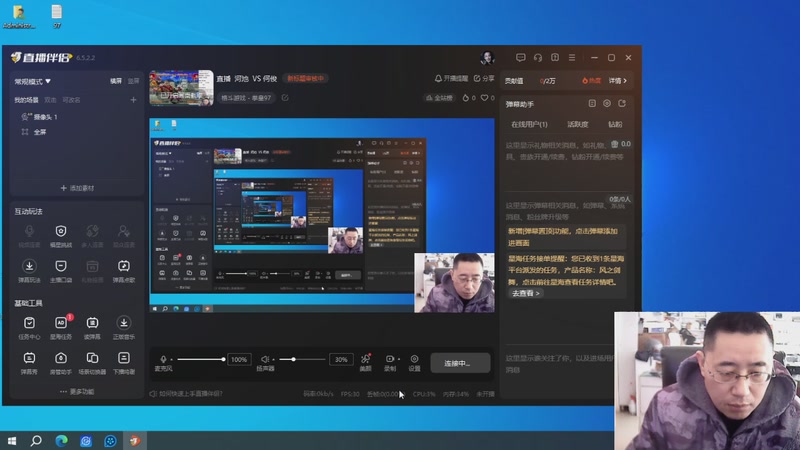Open Microsoft Edge from the taskbar
The height and width of the screenshot is (450, 800).
pyautogui.click(x=61, y=440)
